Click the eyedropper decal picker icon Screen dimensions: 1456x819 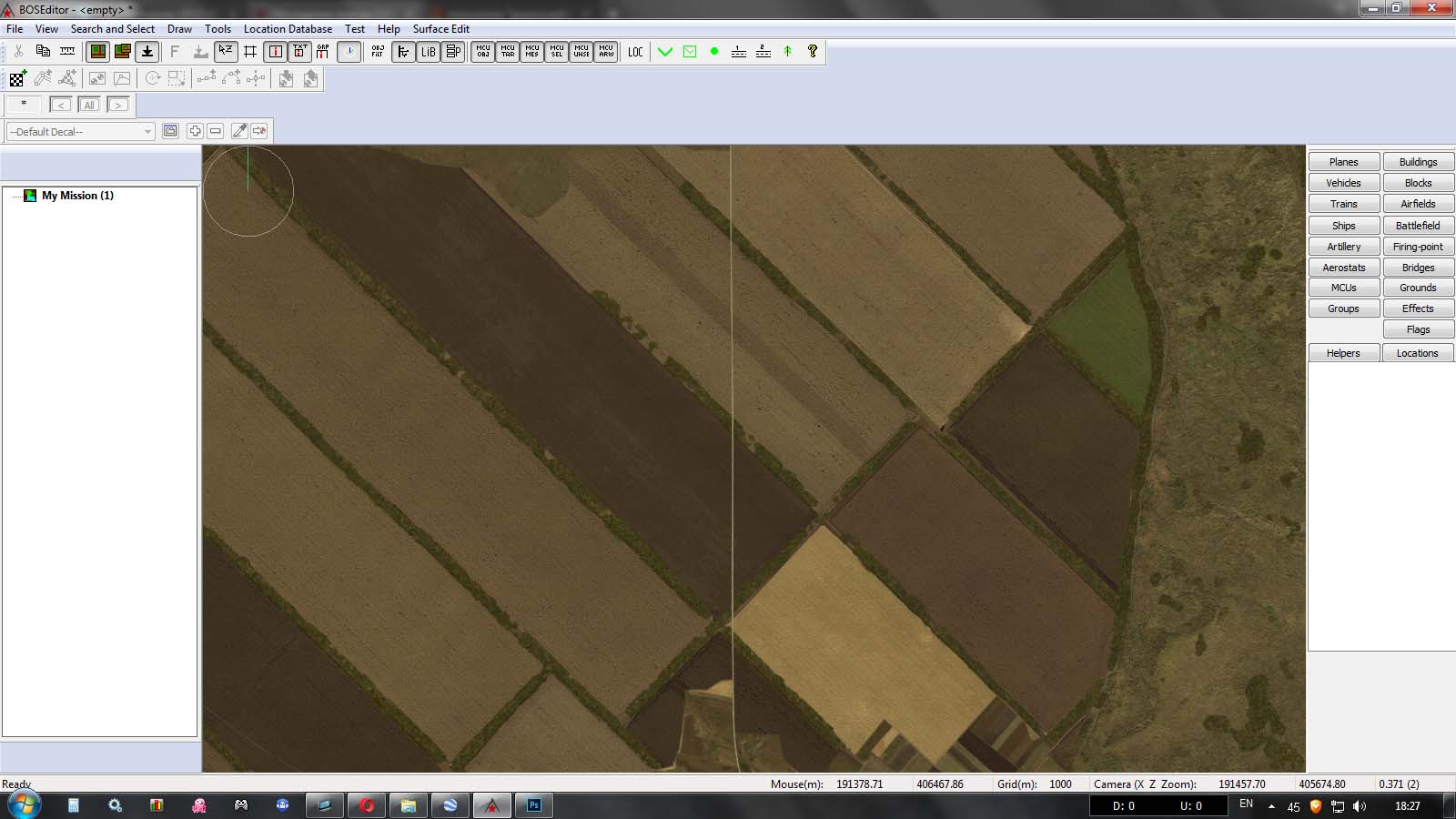239,131
